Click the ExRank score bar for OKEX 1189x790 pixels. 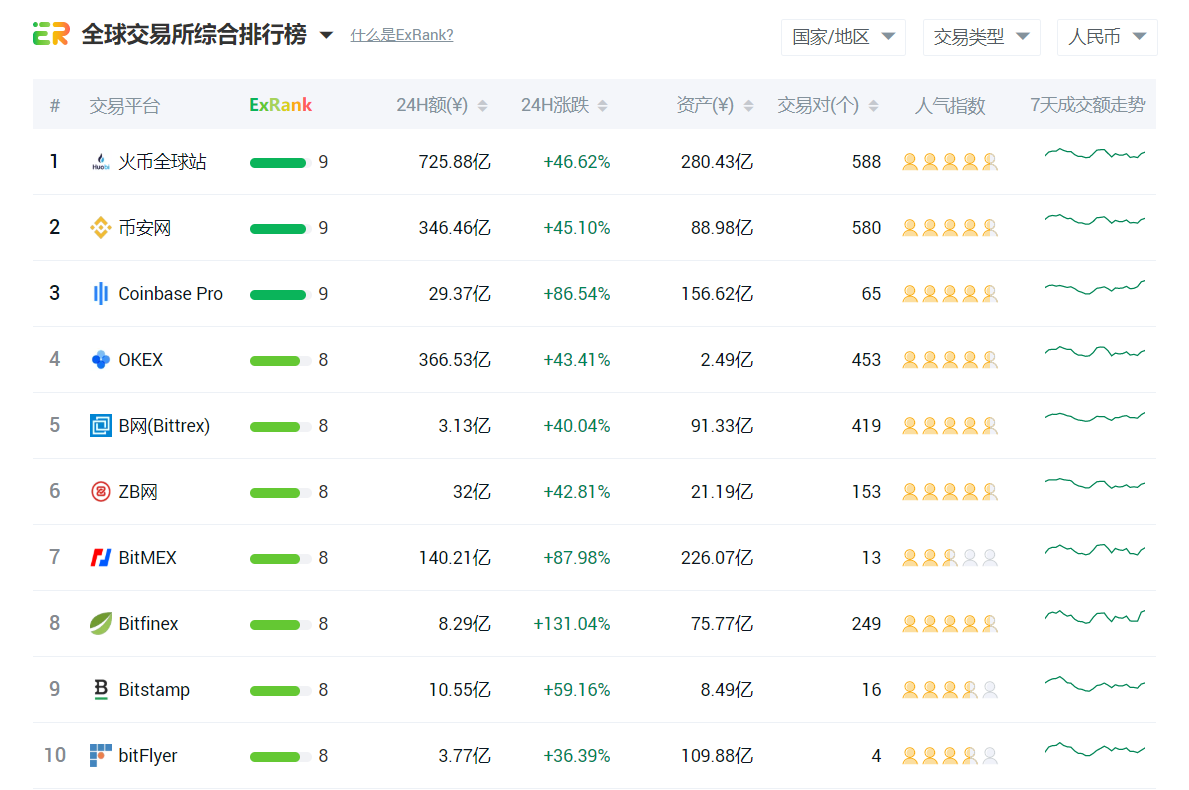[x=280, y=360]
